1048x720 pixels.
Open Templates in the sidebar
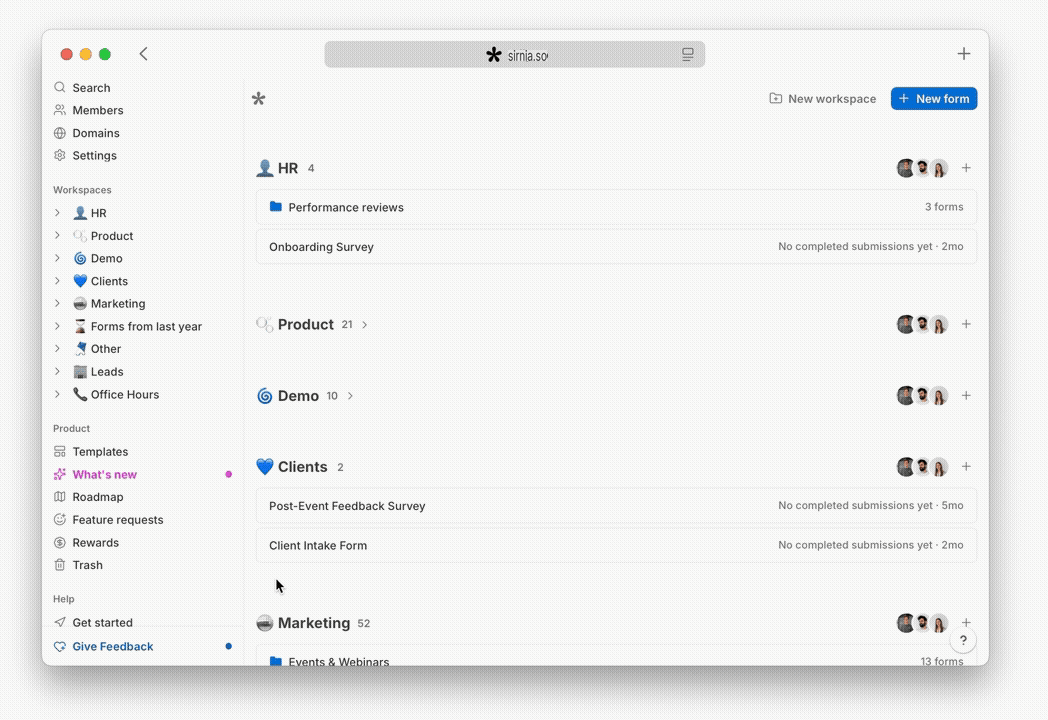click(100, 452)
